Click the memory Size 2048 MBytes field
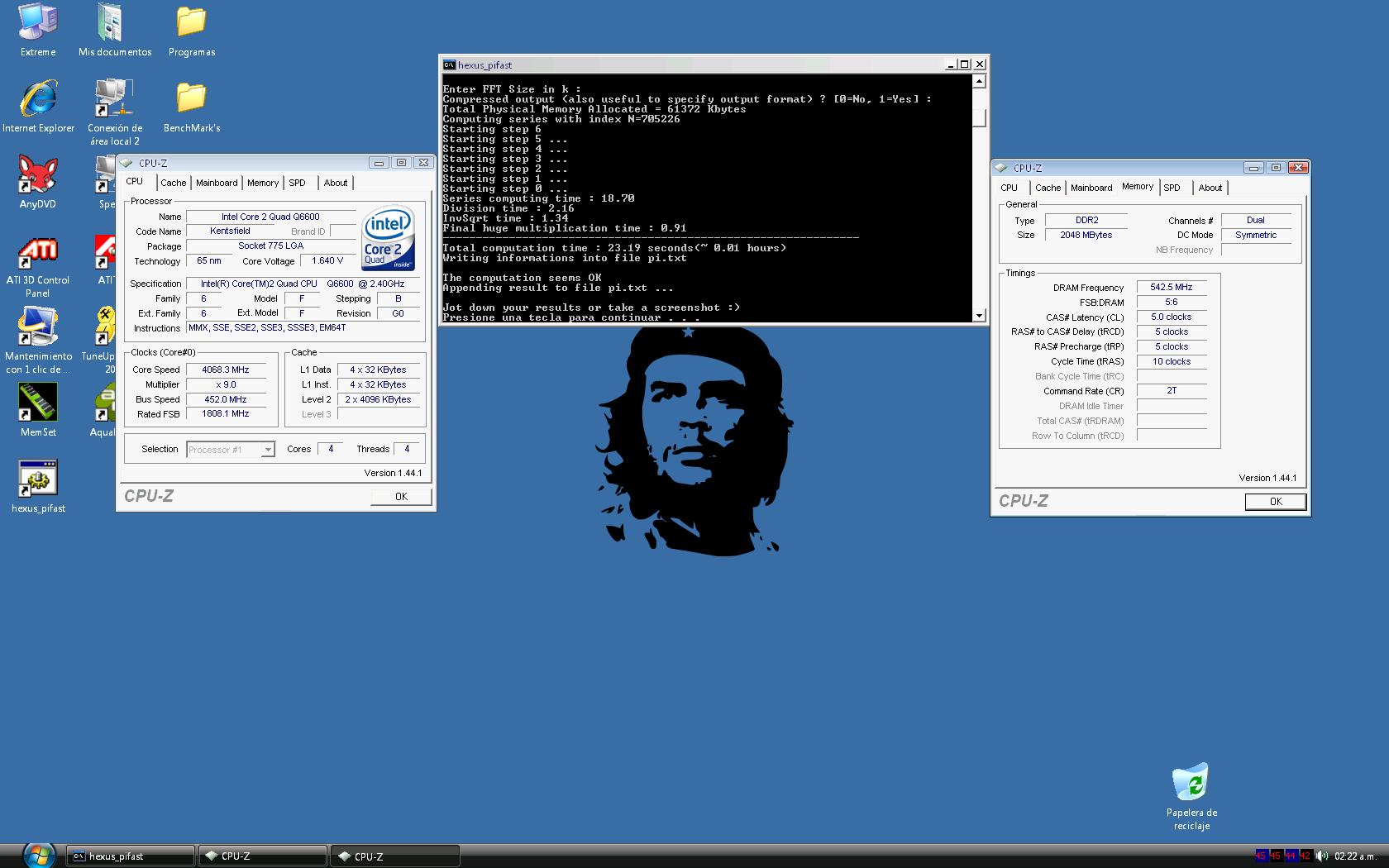This screenshot has height=868, width=1389. (1086, 235)
